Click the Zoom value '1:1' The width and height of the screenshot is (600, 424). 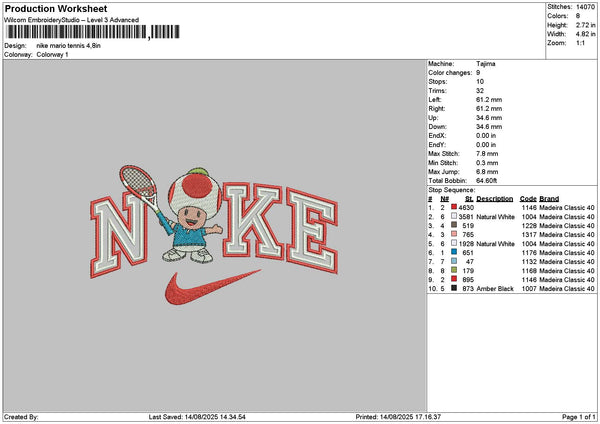pos(580,43)
